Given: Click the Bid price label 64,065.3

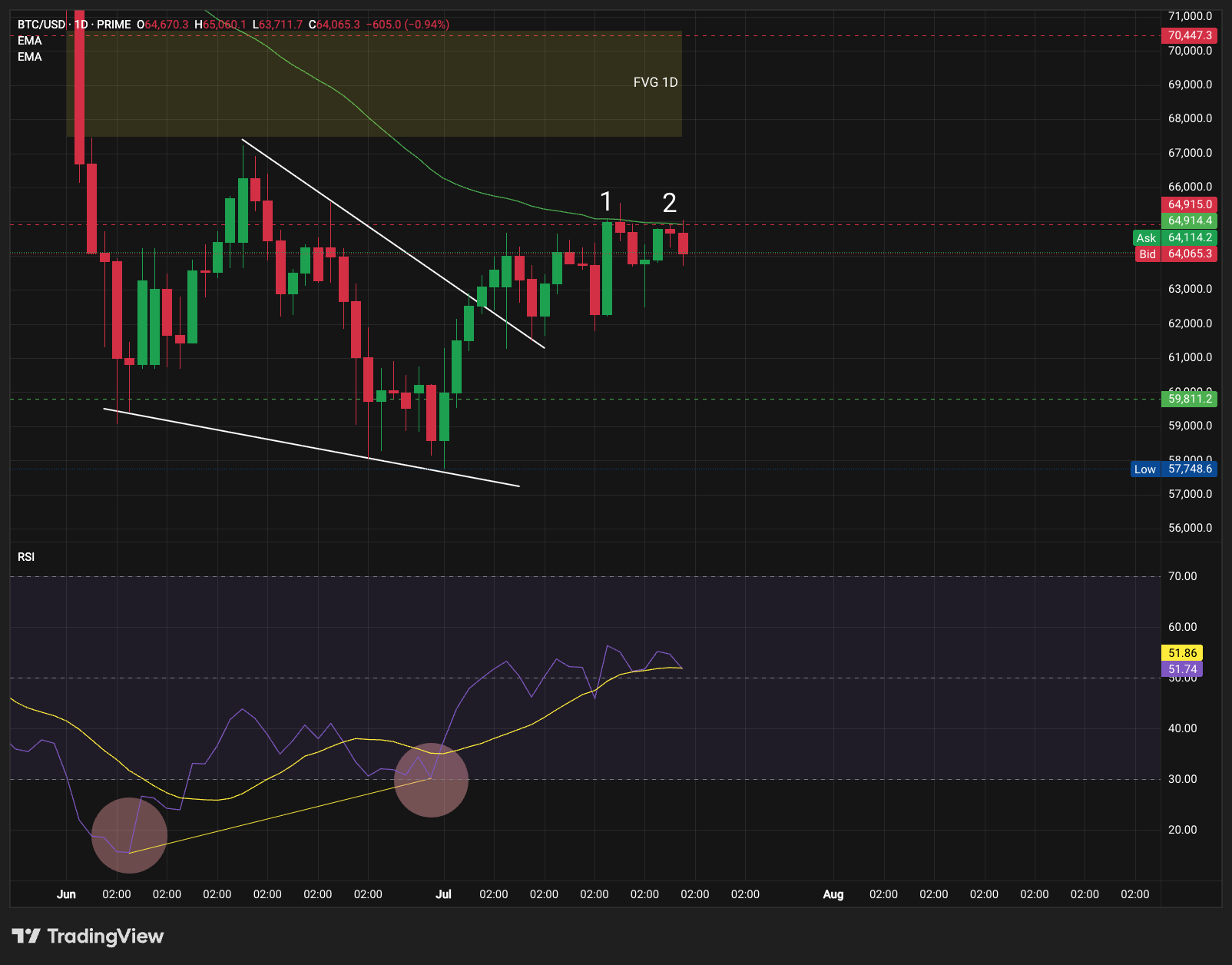Looking at the screenshot, I should (1176, 254).
